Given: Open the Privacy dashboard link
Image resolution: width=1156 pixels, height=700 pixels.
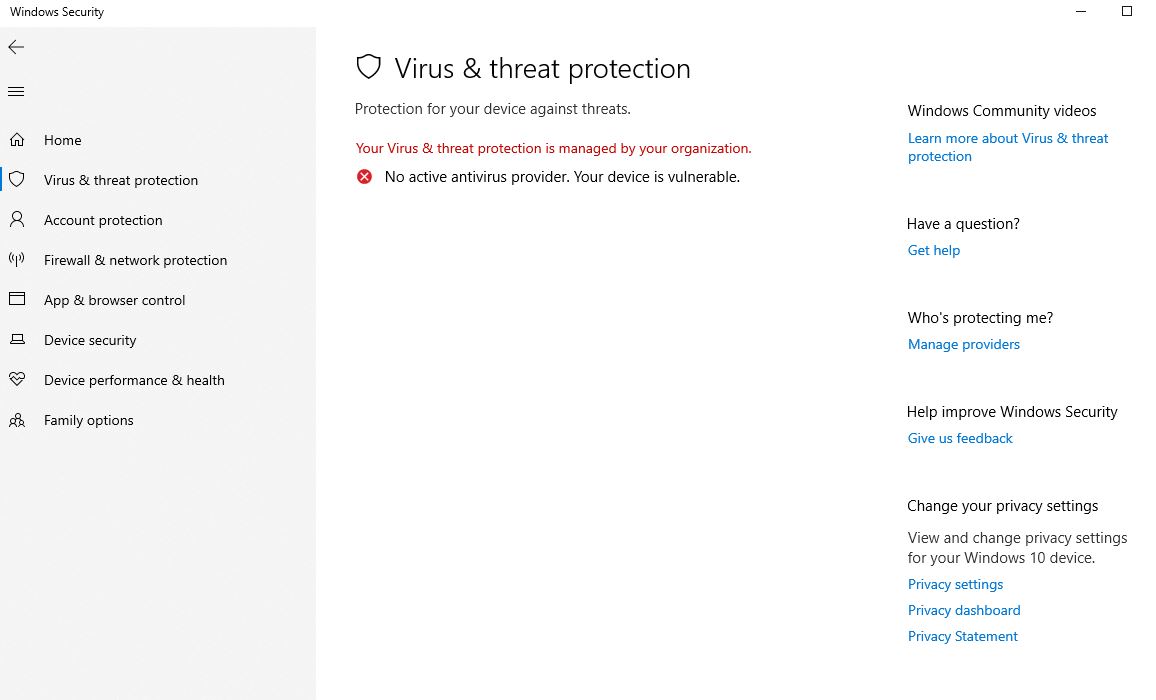Looking at the screenshot, I should coord(963,610).
